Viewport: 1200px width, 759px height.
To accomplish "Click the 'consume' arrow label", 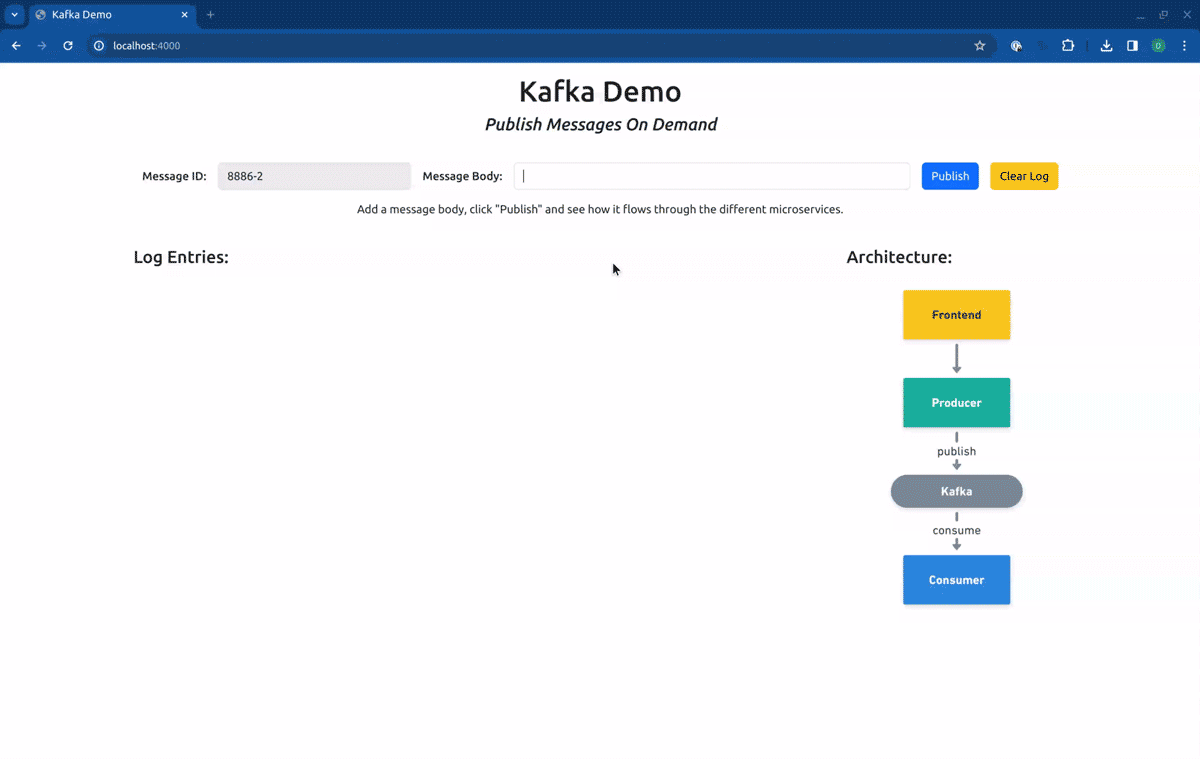I will click(956, 530).
